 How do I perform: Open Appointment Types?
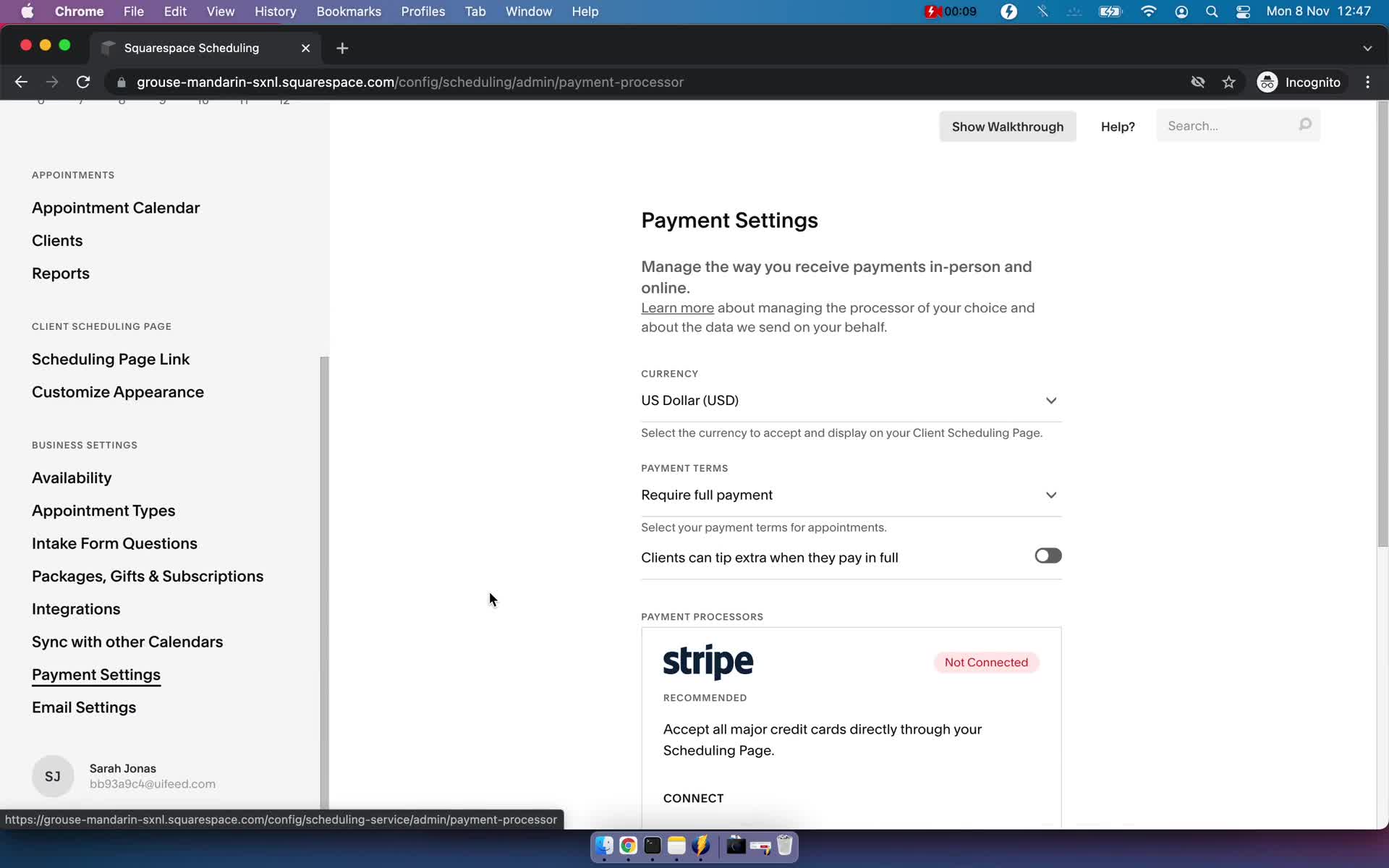(103, 511)
